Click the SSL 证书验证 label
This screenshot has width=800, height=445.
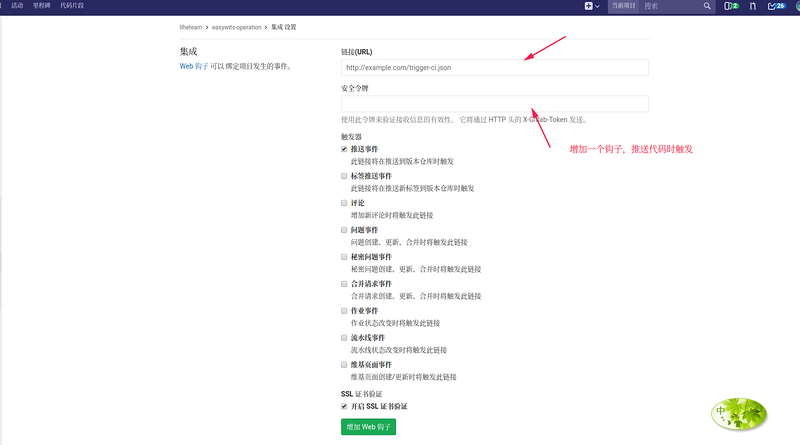click(x=361, y=394)
